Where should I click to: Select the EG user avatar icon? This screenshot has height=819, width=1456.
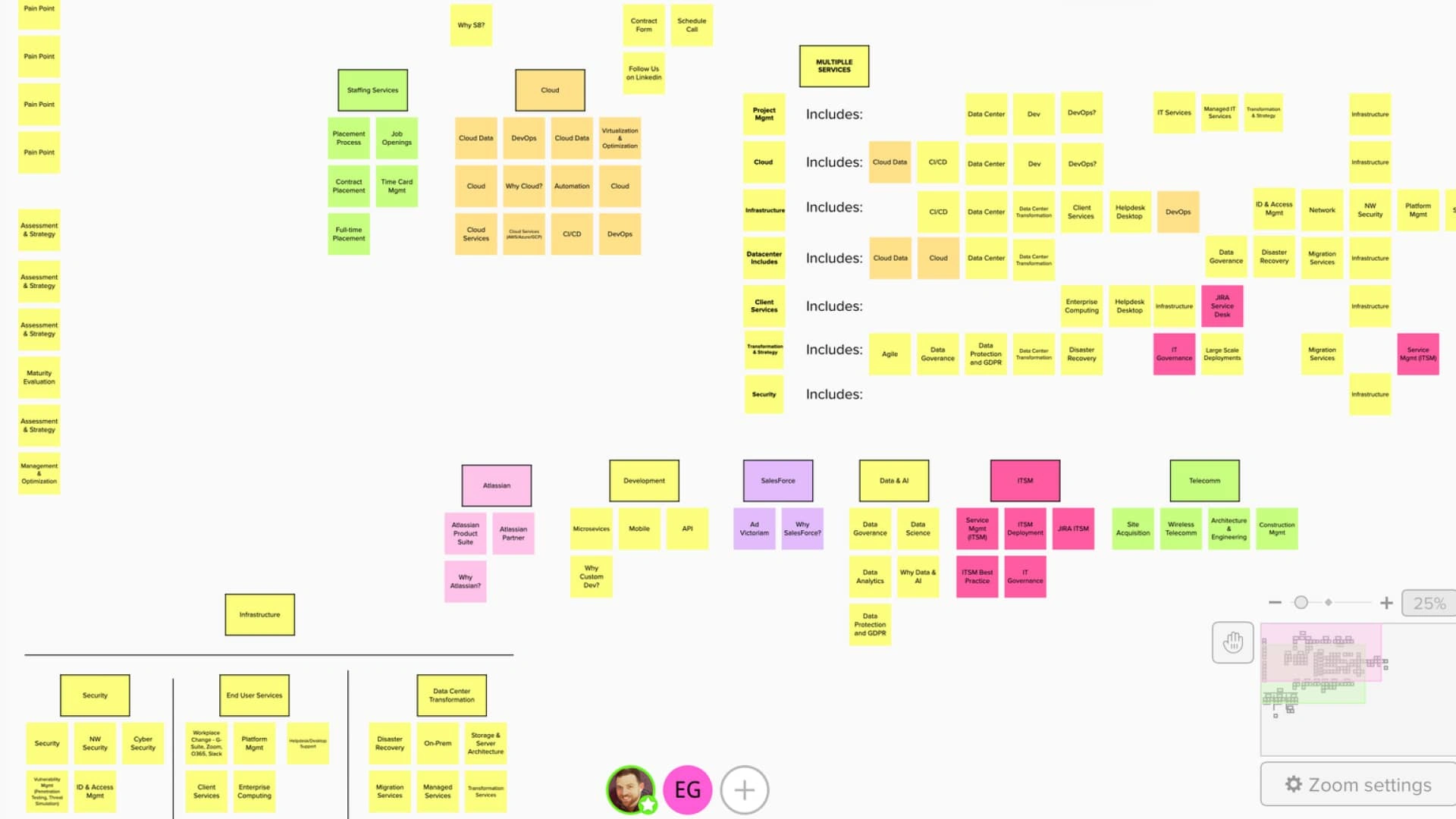tap(687, 790)
